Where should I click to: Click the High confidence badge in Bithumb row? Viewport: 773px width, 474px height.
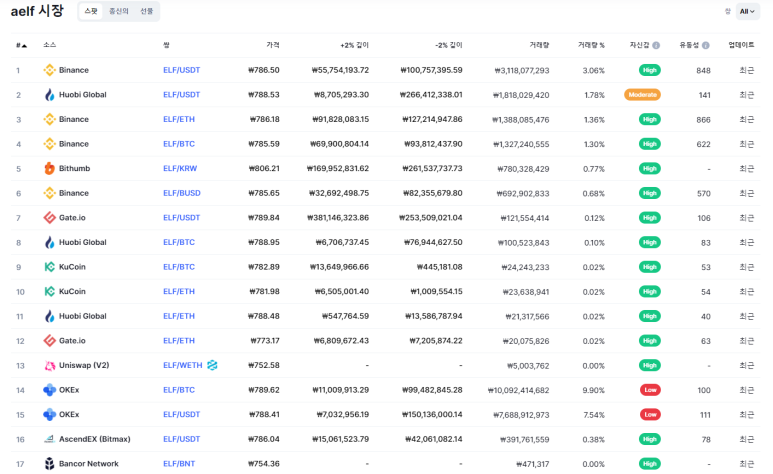[x=650, y=169]
